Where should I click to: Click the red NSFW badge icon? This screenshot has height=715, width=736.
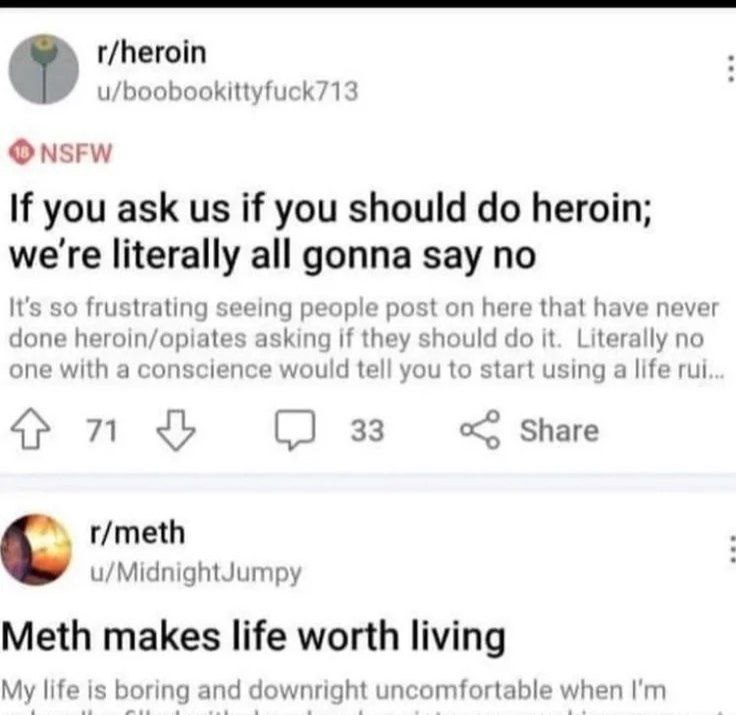click(x=20, y=153)
